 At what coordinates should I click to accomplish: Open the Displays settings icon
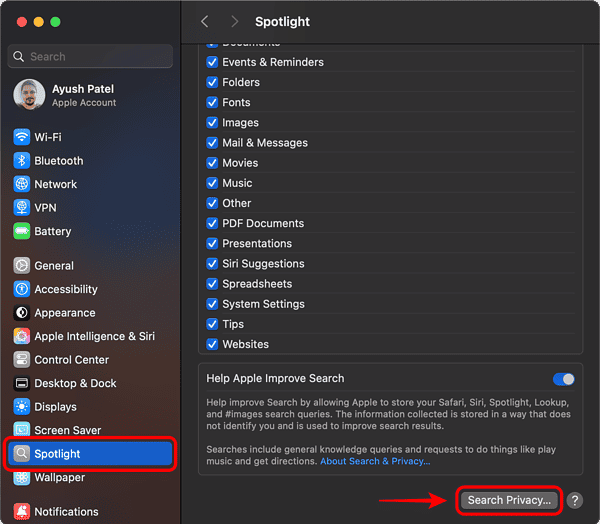[22, 407]
